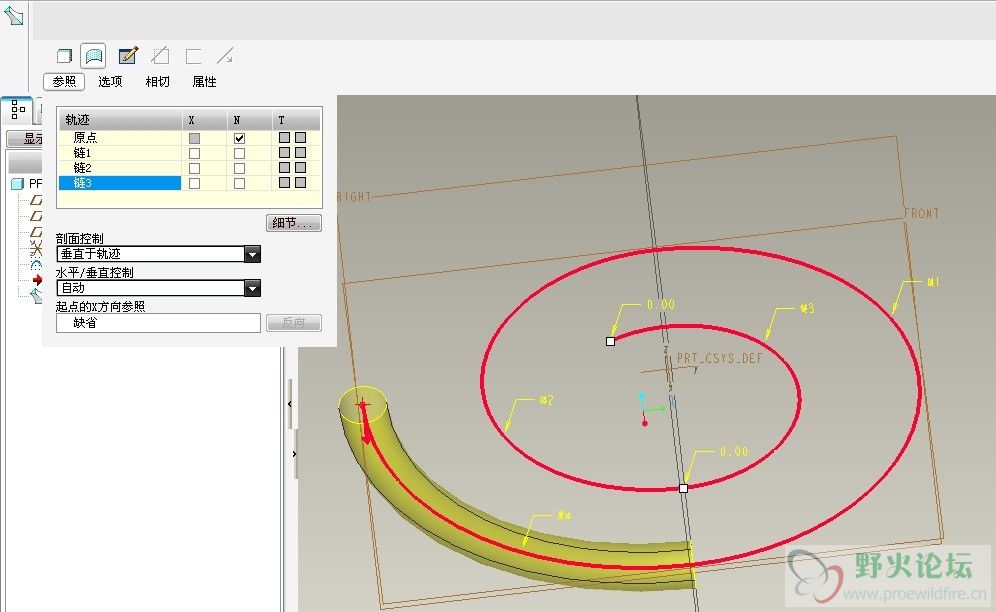Viewport: 996px width, 612px height.
Task: Toggle the X checkbox for 原点
Action: coord(194,138)
